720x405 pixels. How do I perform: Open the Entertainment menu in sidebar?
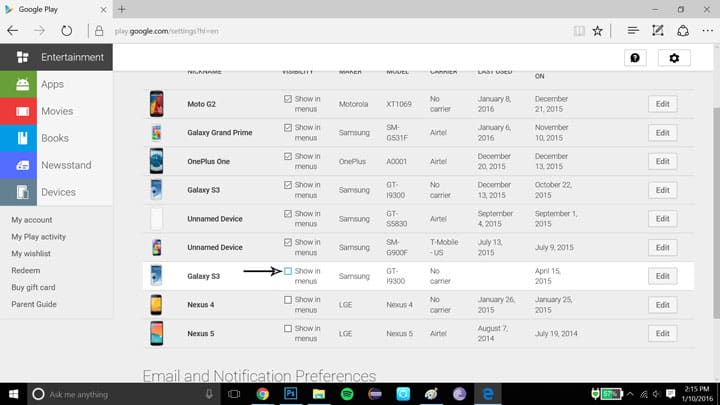click(x=56, y=57)
